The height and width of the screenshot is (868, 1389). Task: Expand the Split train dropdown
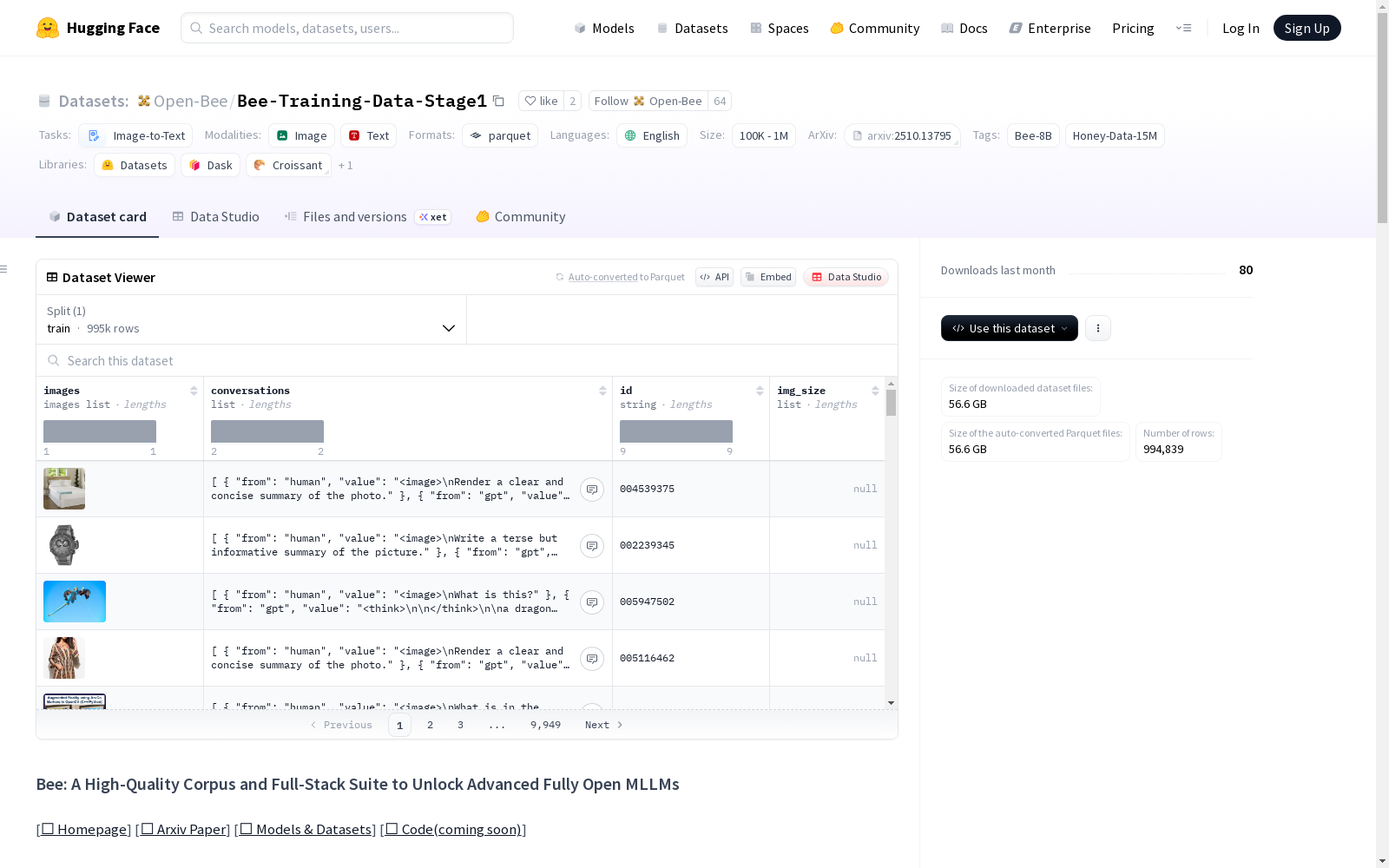point(251,319)
